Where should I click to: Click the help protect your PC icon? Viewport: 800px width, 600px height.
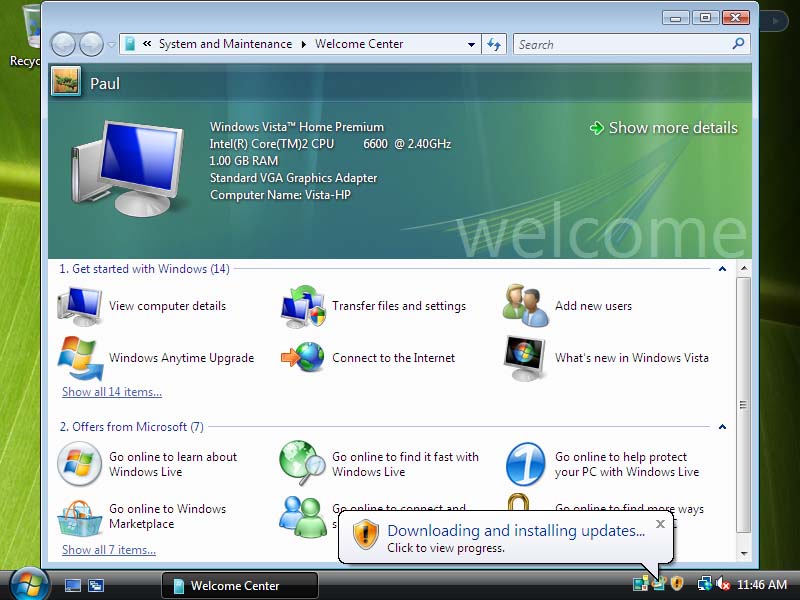click(x=526, y=464)
